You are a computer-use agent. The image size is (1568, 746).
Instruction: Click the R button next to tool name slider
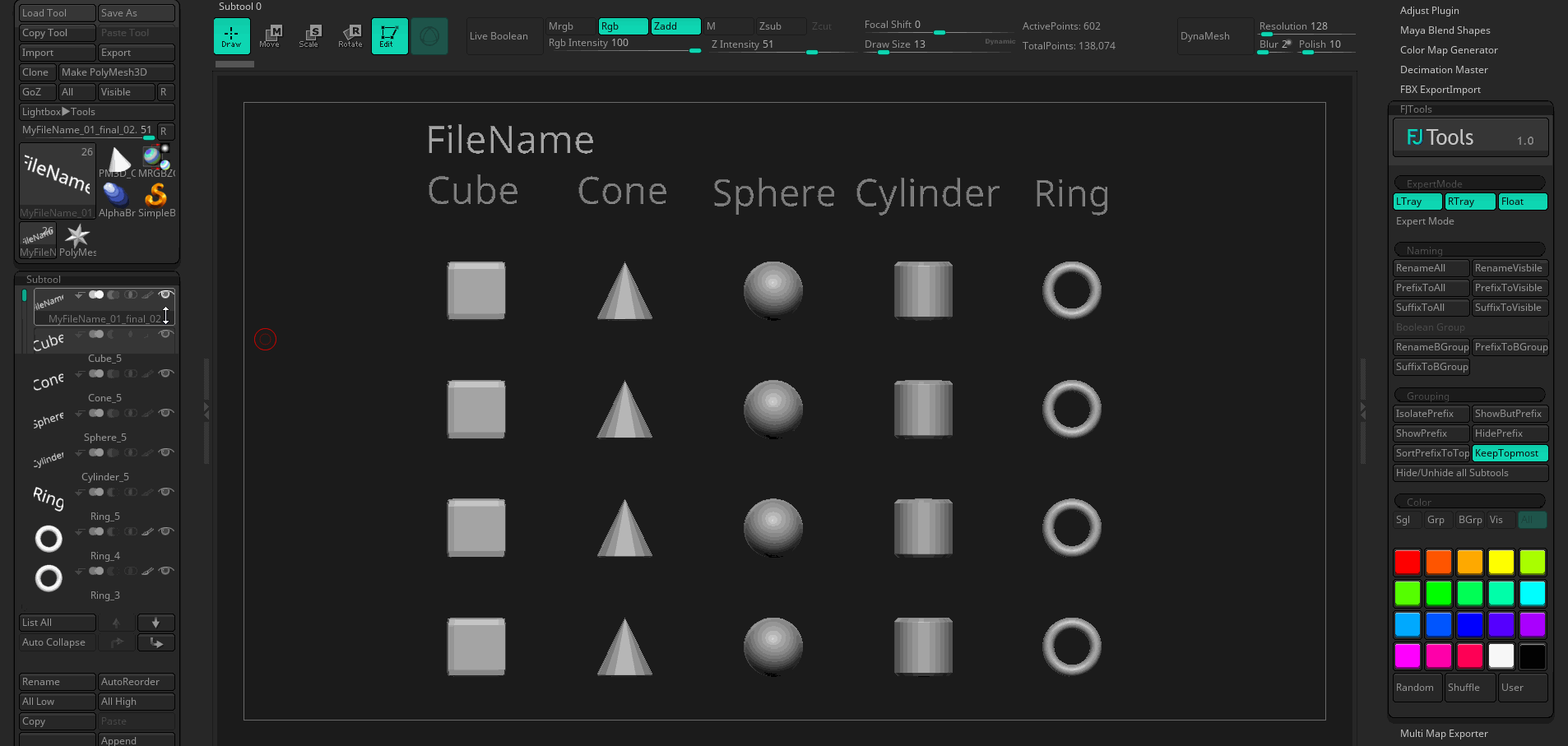pos(165,131)
